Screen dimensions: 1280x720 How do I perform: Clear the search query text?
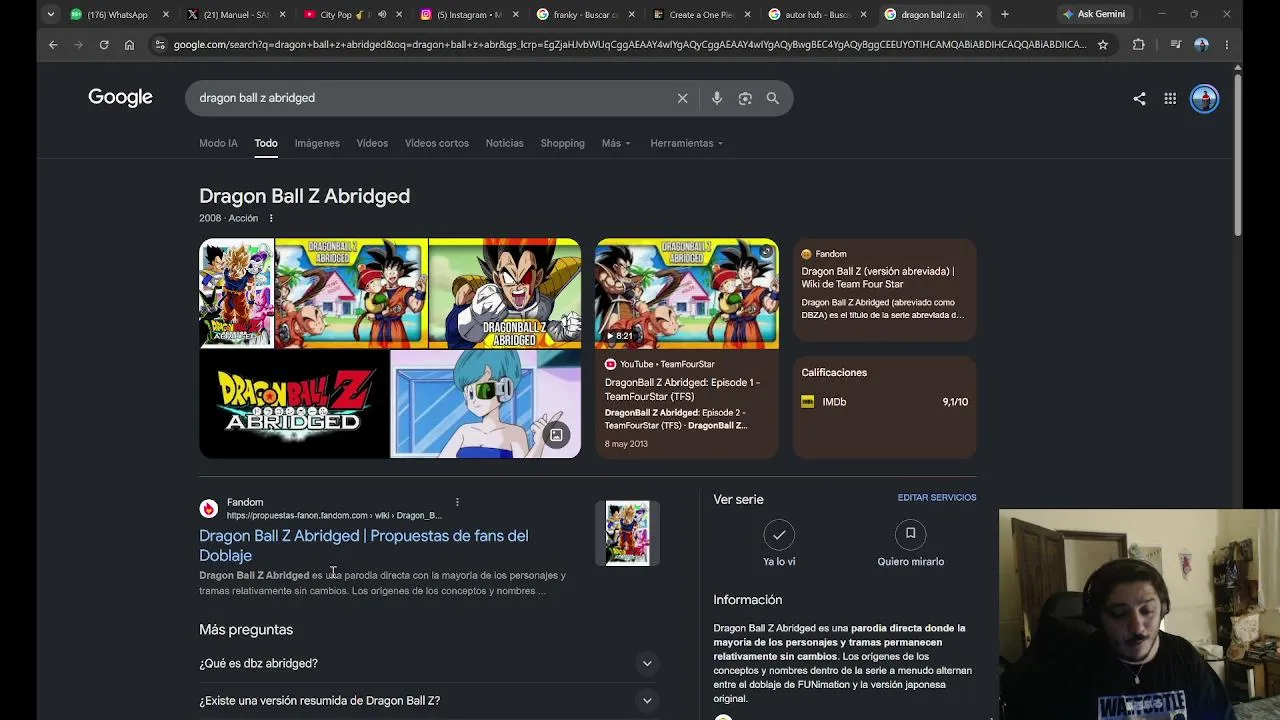682,98
